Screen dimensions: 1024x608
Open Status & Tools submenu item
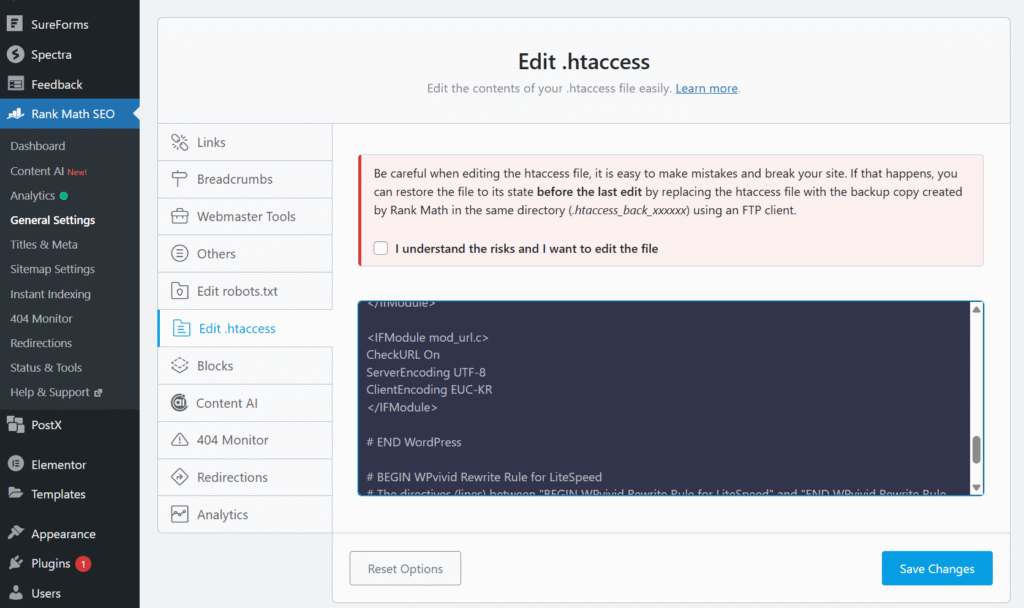[46, 368]
